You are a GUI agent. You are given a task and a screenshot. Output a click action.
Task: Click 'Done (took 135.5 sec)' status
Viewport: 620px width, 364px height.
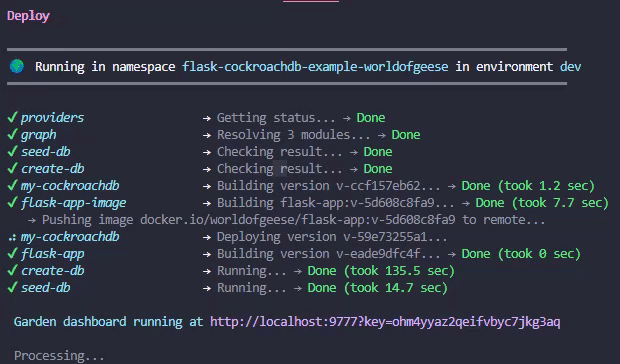coord(381,271)
